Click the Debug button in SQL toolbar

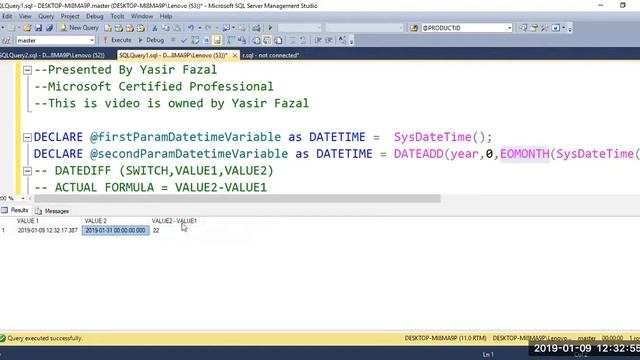coord(151,40)
